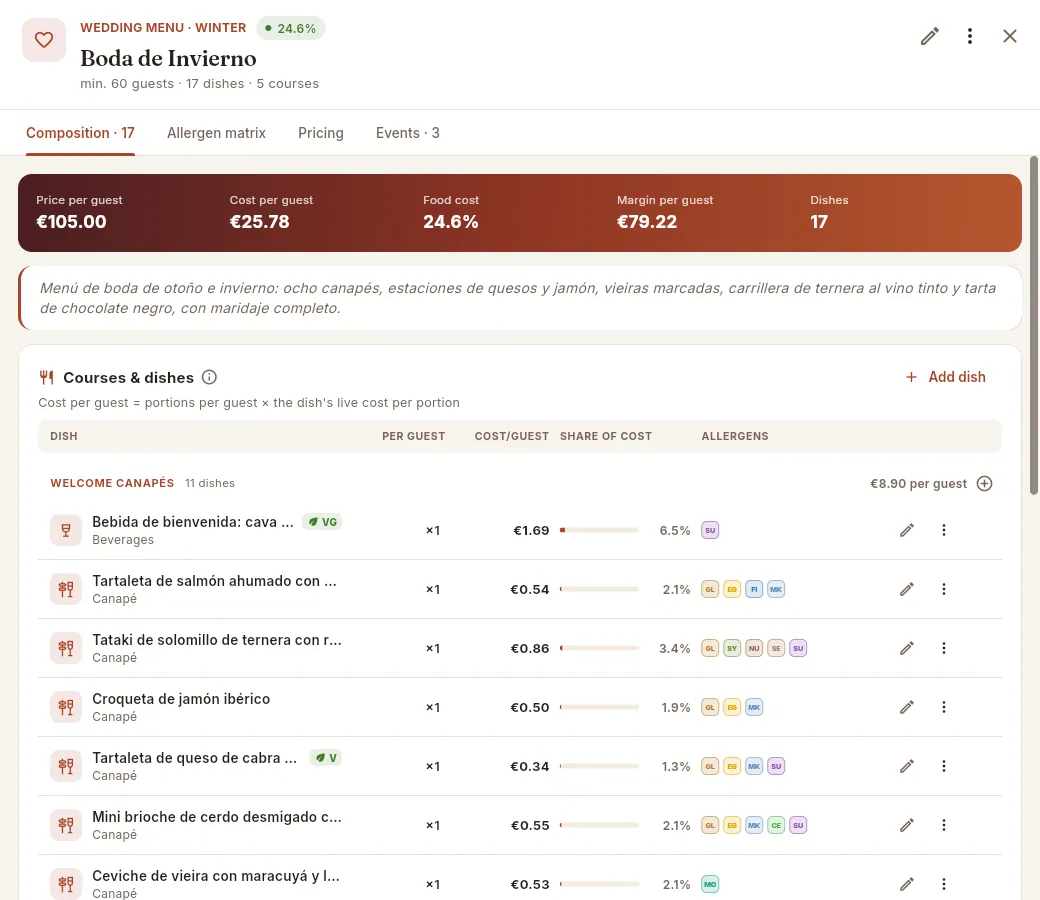
Task: Edit Ceviche de vieira row
Action: pos(907,884)
